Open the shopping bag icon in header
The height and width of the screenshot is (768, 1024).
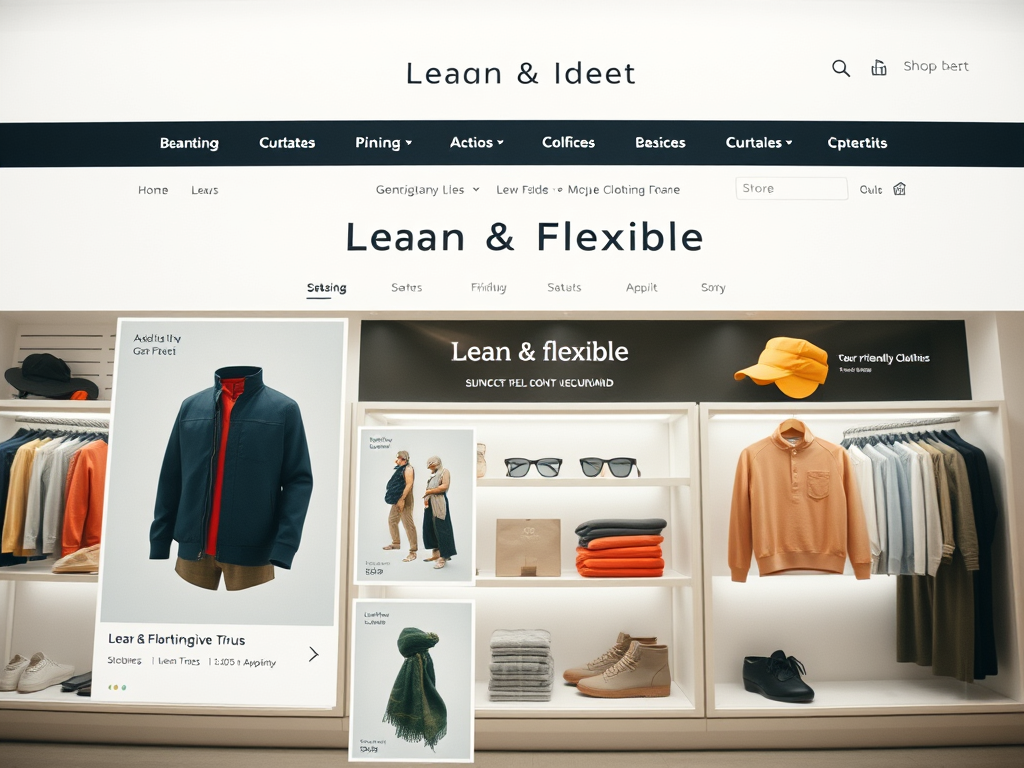(x=879, y=67)
